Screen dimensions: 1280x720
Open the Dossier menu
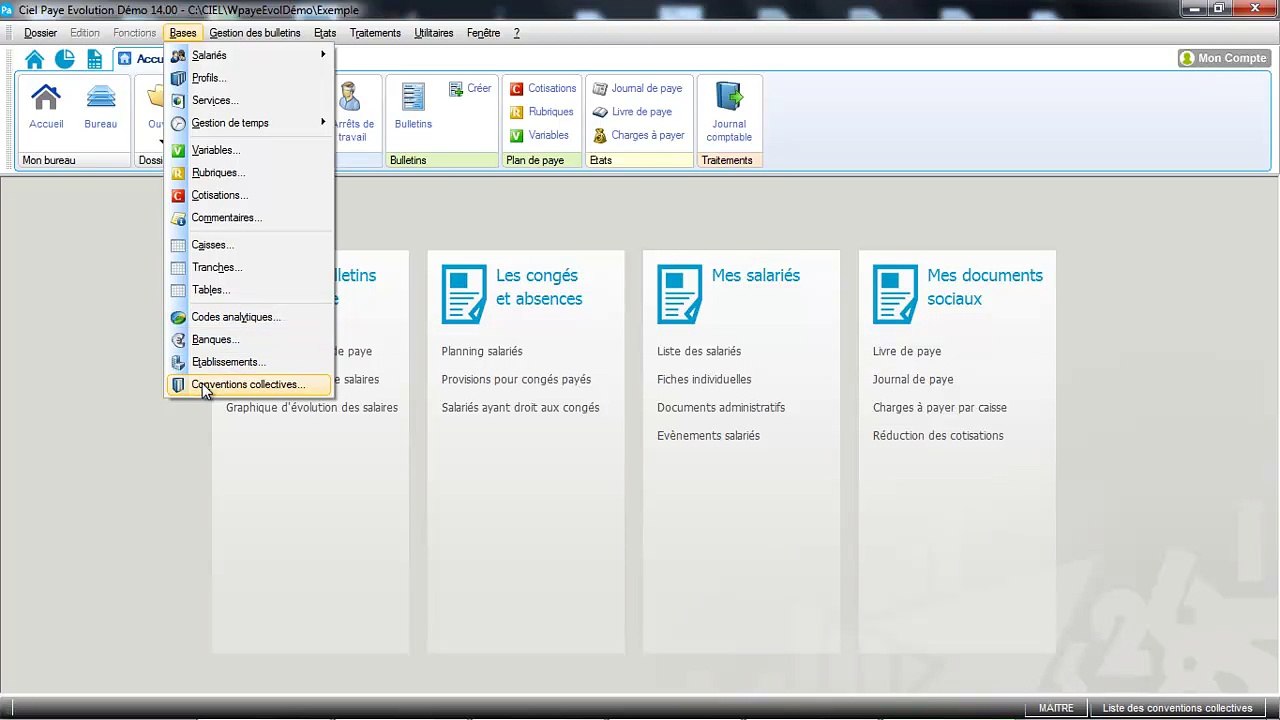(41, 33)
